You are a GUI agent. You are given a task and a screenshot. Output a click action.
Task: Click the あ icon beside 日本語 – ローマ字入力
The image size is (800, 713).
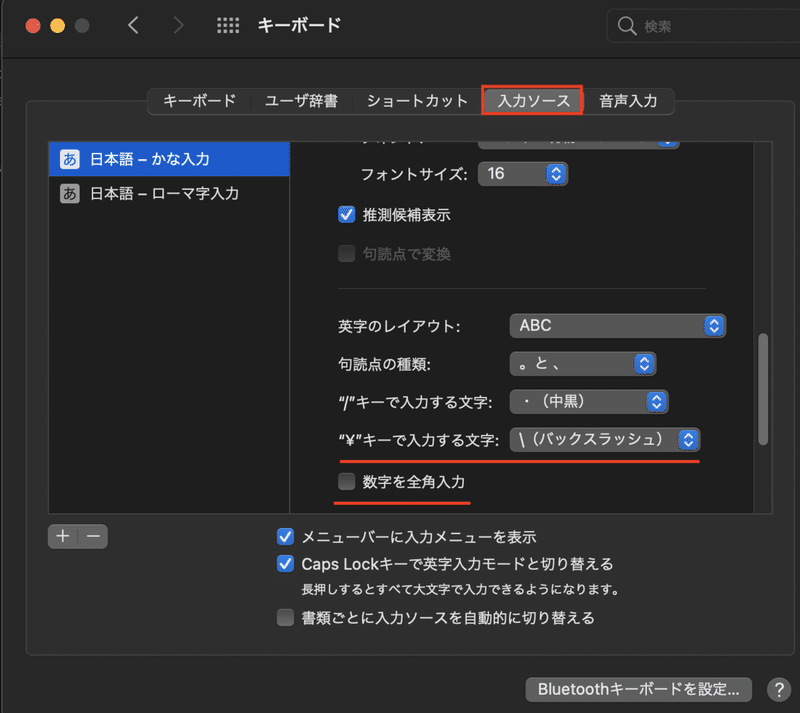[68, 193]
